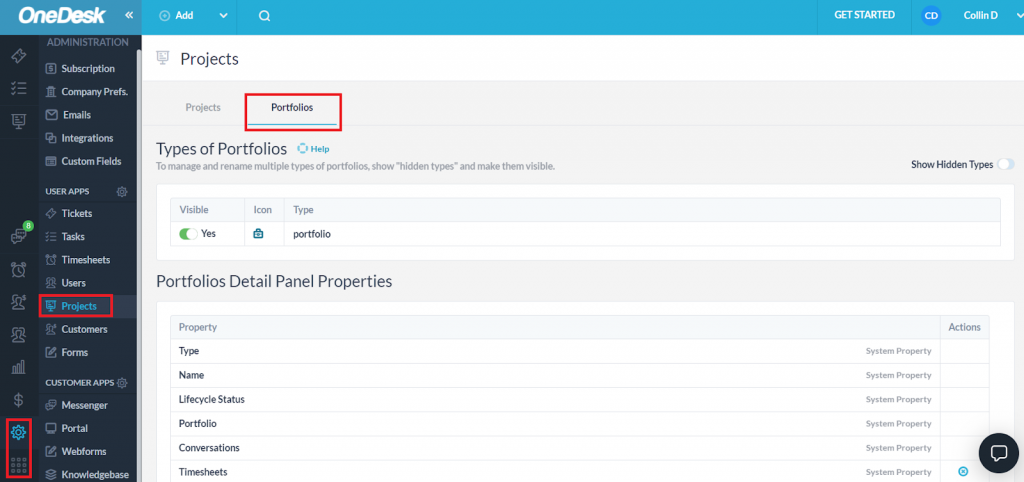This screenshot has width=1024, height=482.
Task: Open the bar chart analytics icon
Action: pos(19,367)
